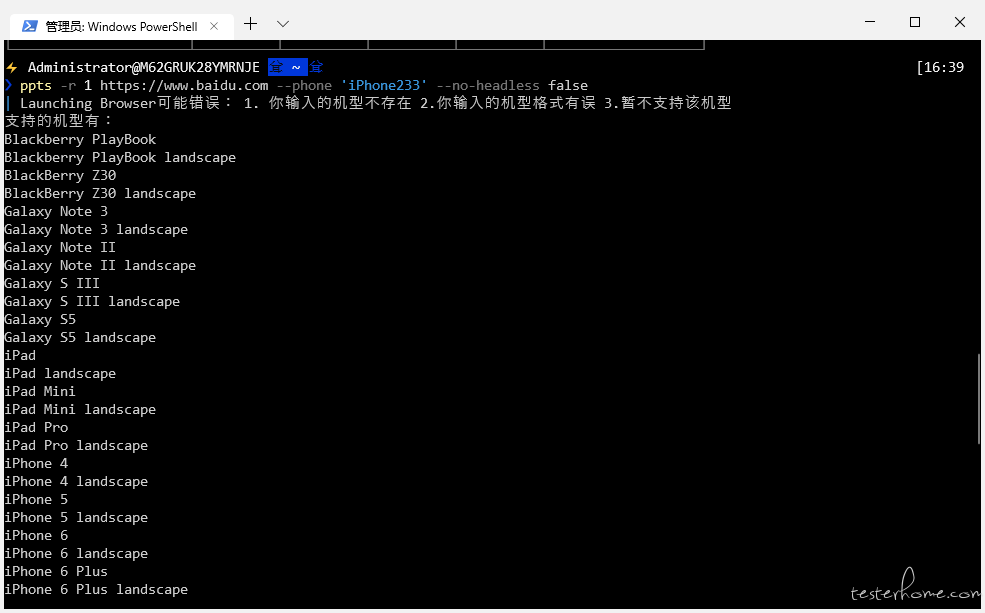Click the Galaxy S III line without landscape

pos(52,283)
